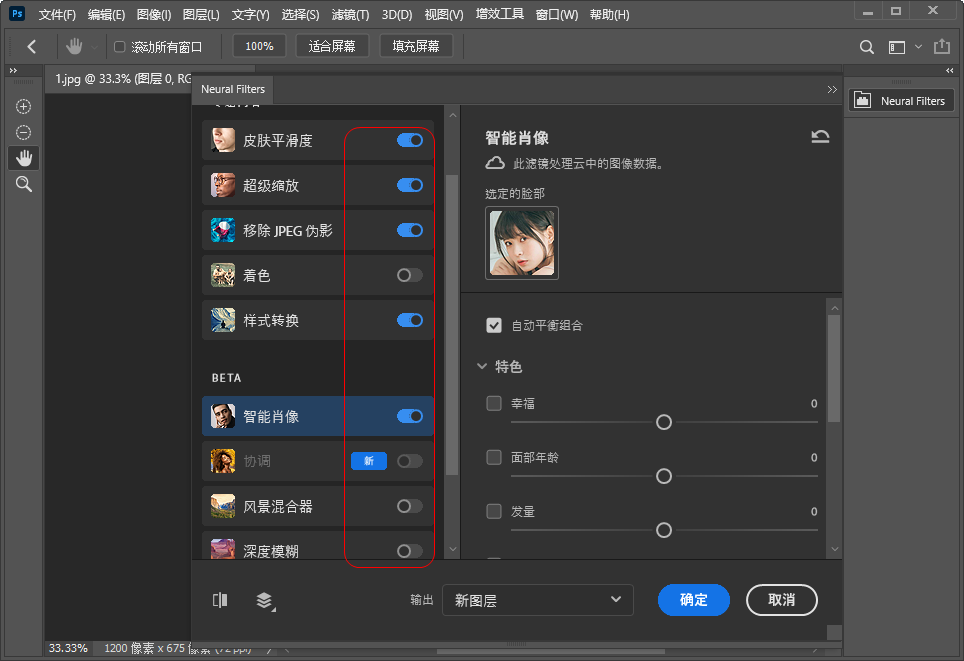Click the 皮肤平滑度 filter icon
This screenshot has height=661, width=964.
coord(222,140)
